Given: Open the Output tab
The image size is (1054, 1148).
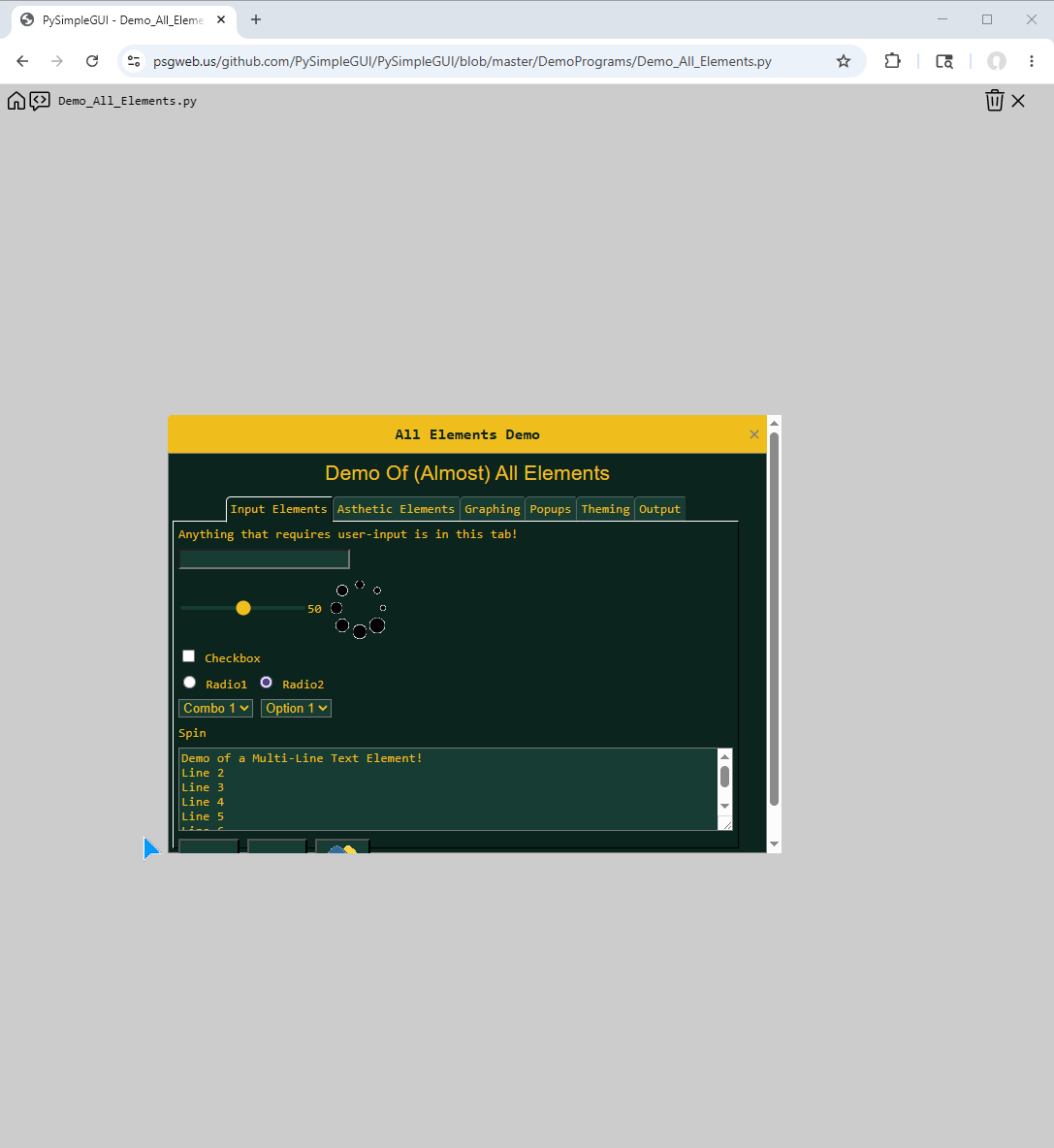Looking at the screenshot, I should pos(659,509).
